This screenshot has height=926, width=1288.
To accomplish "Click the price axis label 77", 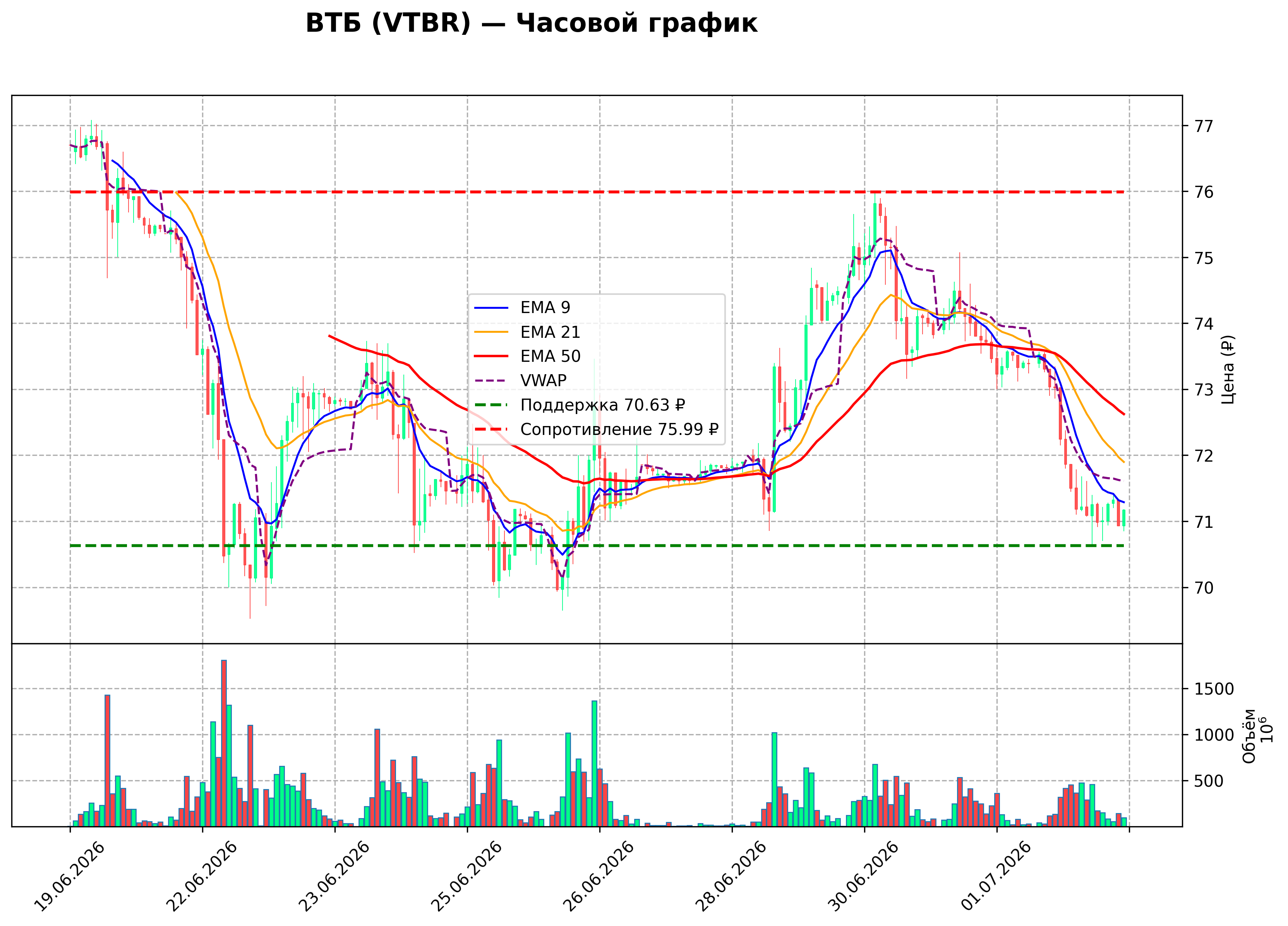I will (1204, 126).
